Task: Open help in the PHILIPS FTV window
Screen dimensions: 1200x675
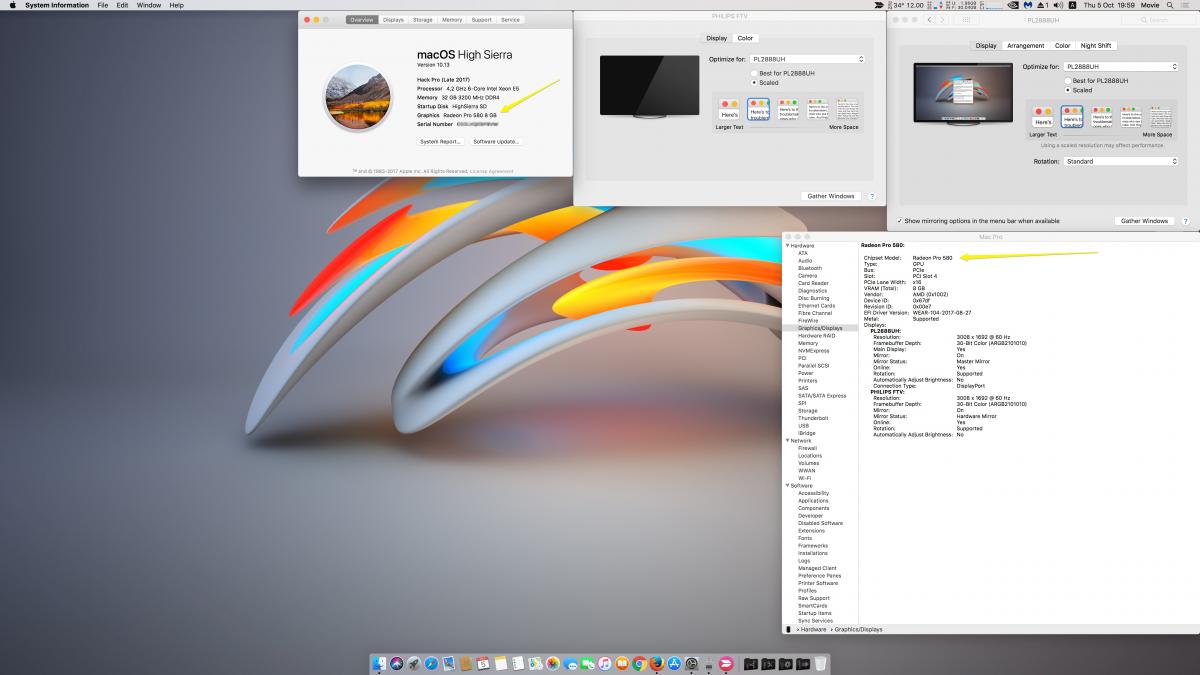Action: tap(872, 196)
